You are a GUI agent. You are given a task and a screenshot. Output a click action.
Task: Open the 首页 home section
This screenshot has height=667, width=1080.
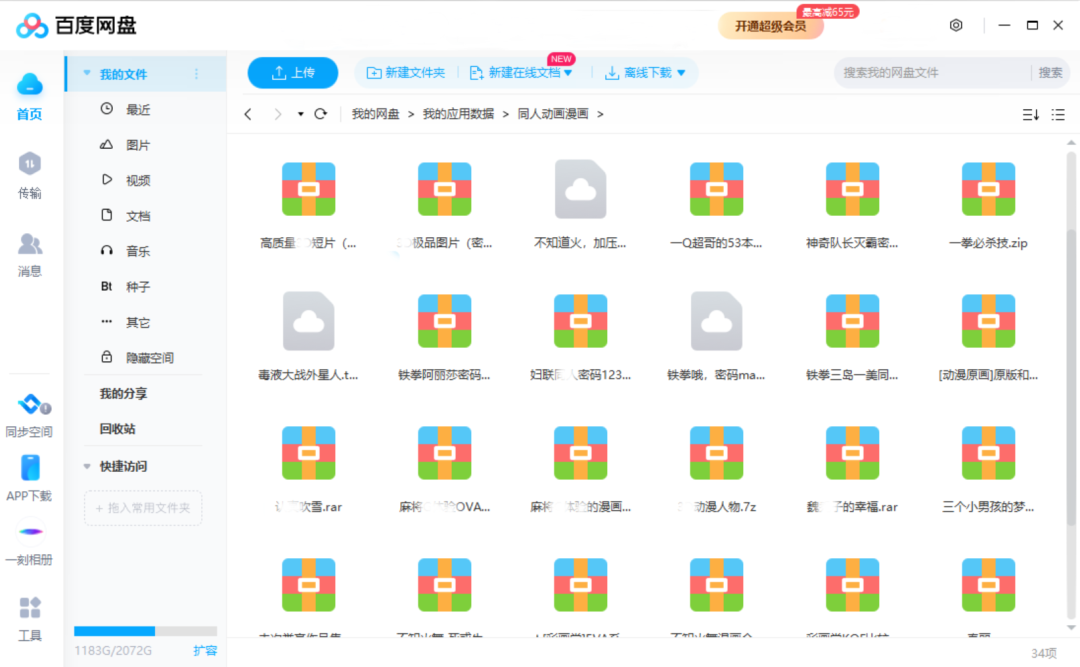(29, 96)
